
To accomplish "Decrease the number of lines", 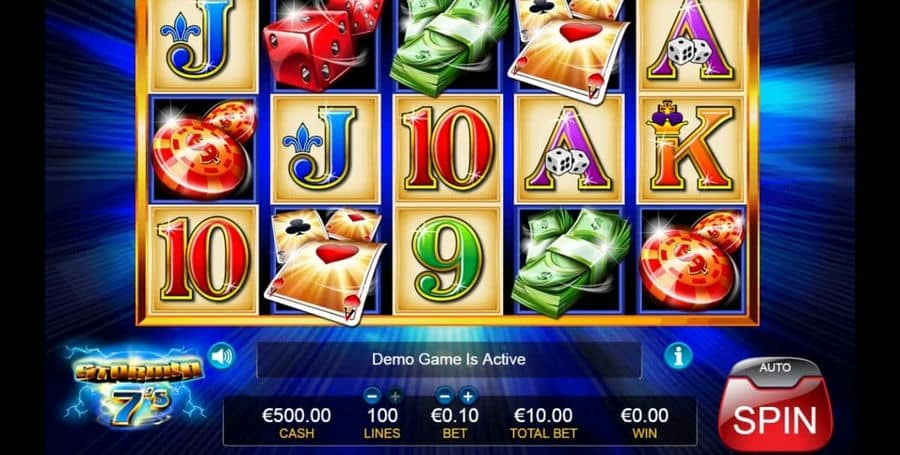I will coord(372,396).
